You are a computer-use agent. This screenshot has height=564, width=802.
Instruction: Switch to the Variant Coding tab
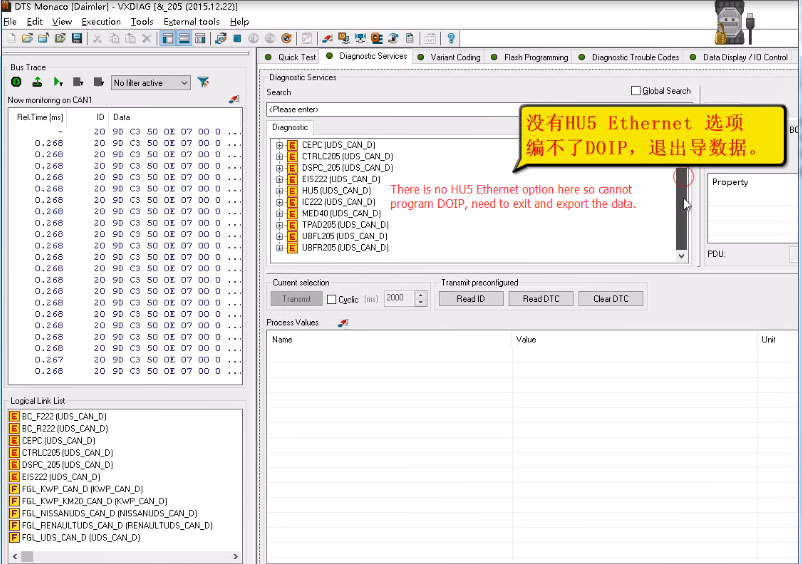(x=450, y=57)
